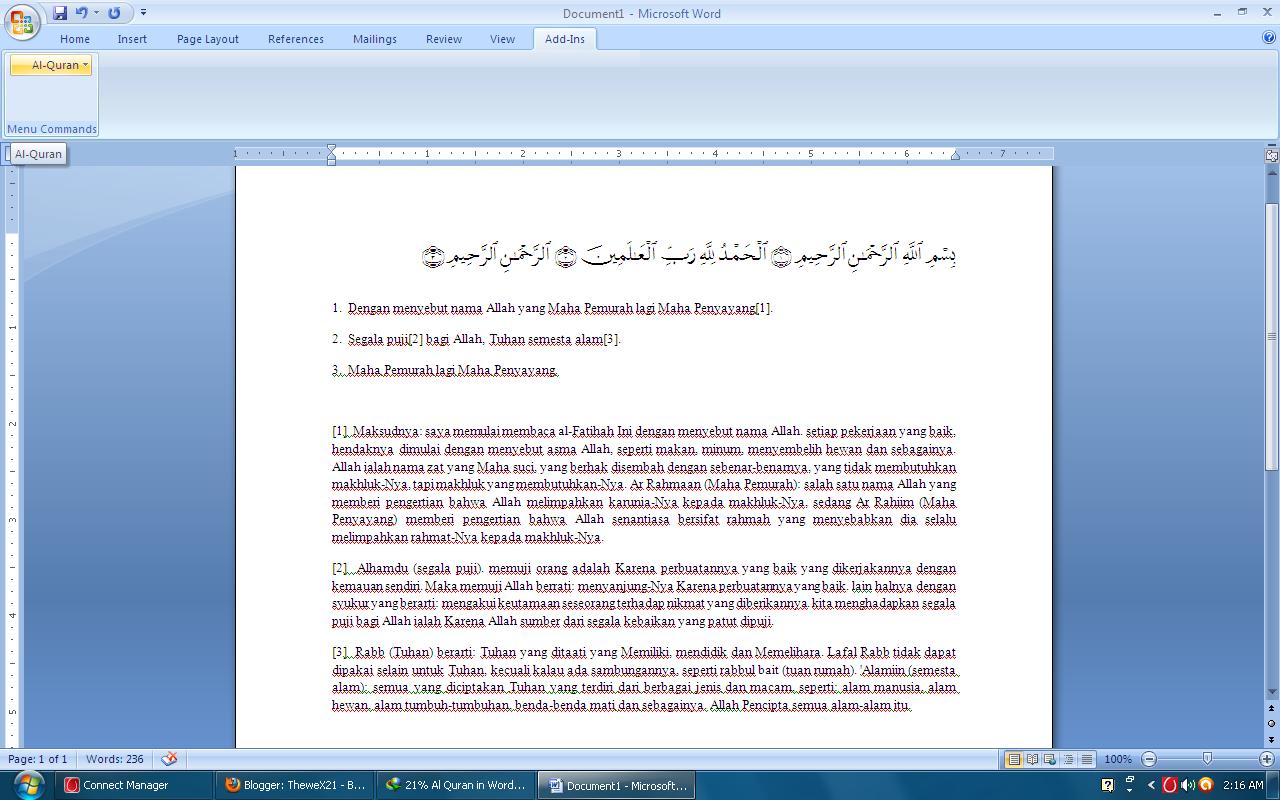This screenshot has height=800, width=1280.
Task: Open the Select Browse Object button
Action: (1272, 723)
